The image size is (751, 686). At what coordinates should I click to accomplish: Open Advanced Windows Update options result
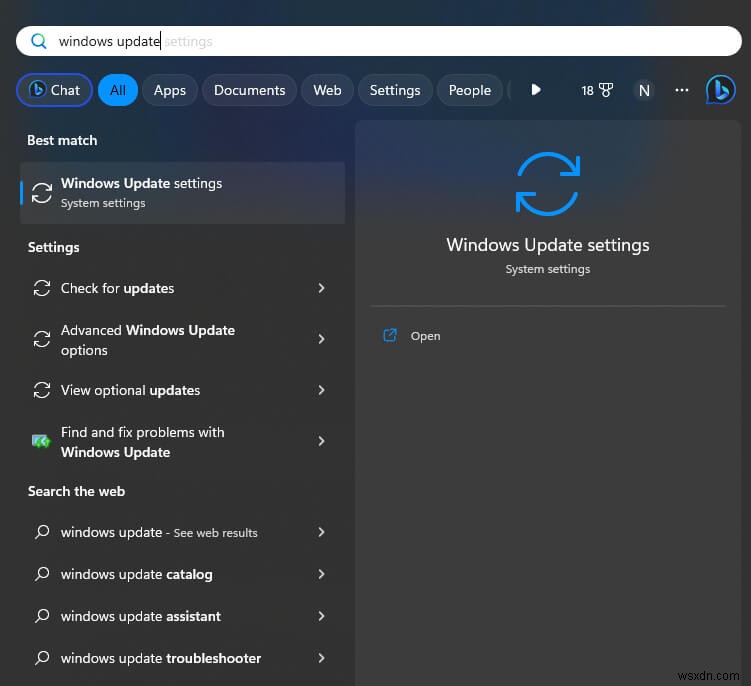182,339
